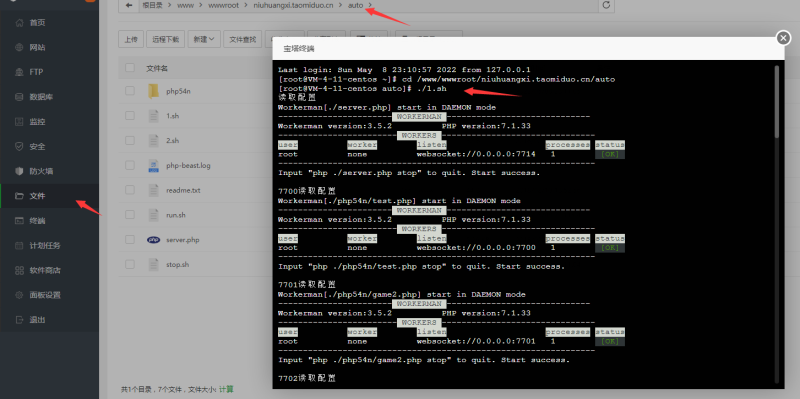Click the 文件名 column header

(157, 68)
